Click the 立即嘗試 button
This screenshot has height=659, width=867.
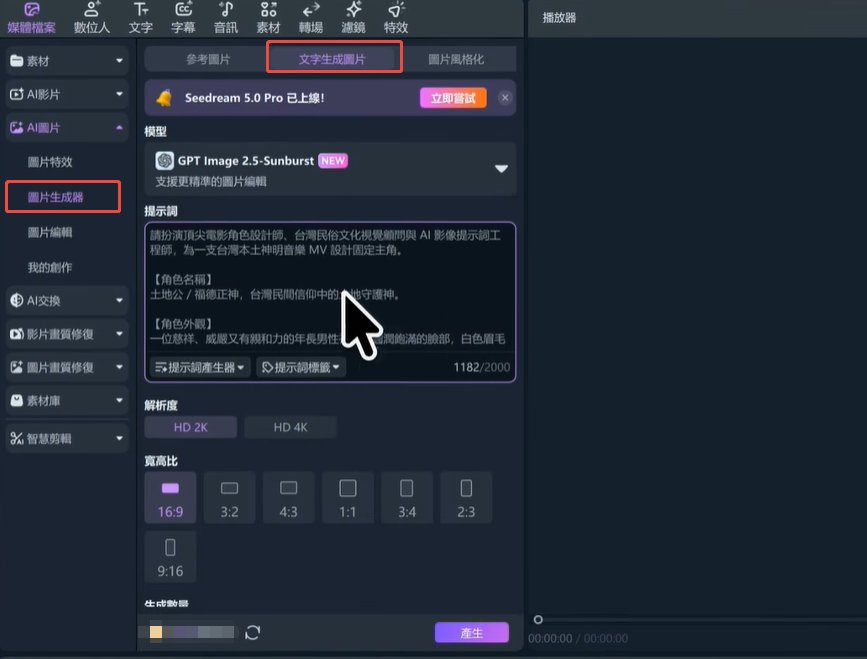[x=453, y=98]
